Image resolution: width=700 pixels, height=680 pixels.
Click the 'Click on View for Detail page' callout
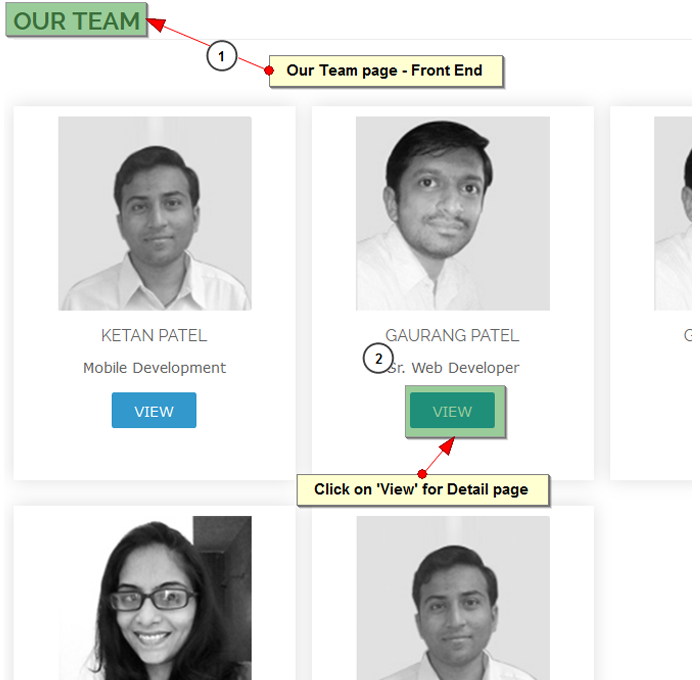(423, 490)
